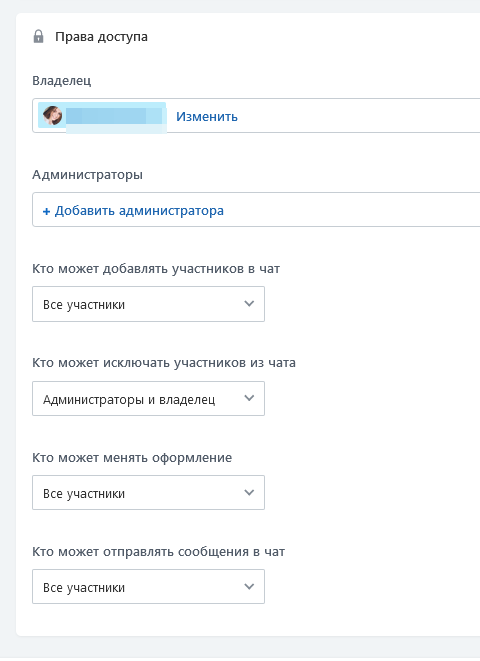Click the plus sign before Добавить администратора
480x661 pixels.
(x=46, y=211)
